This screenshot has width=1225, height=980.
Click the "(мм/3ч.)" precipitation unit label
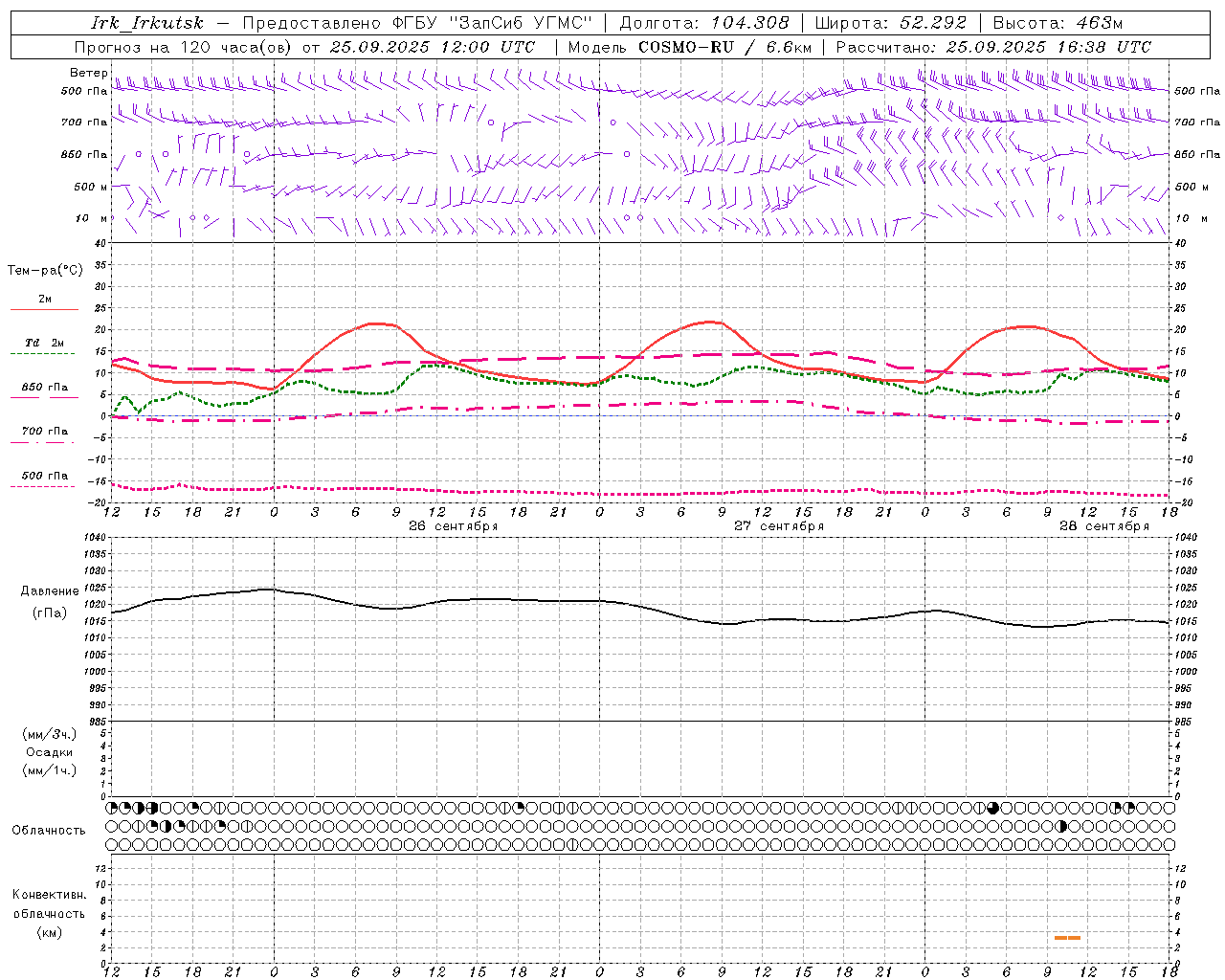50,734
